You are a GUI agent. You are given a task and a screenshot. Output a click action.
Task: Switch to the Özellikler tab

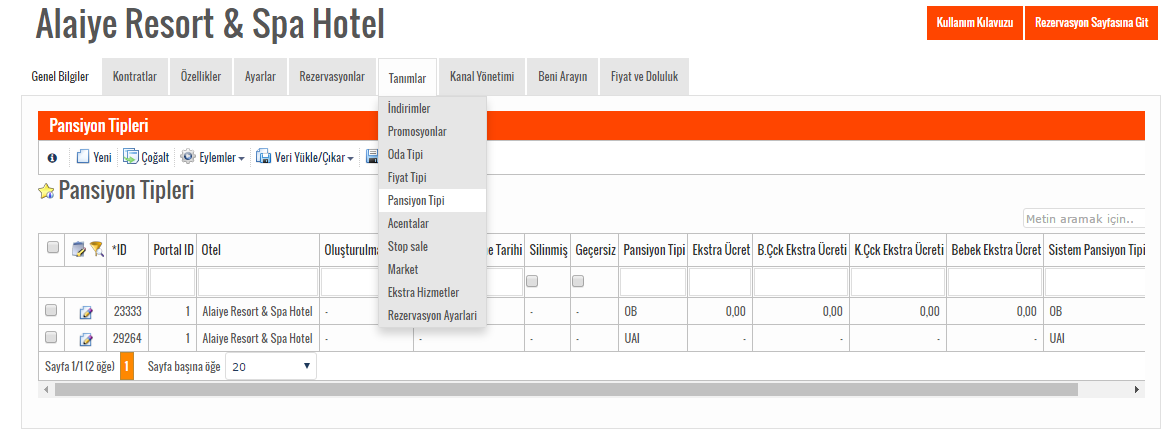[201, 76]
